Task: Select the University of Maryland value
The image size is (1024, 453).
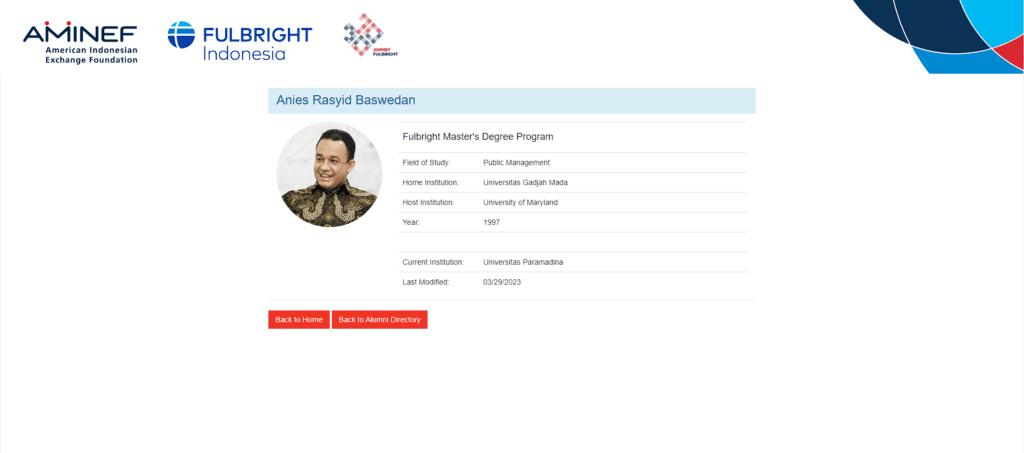Action: tap(520, 202)
